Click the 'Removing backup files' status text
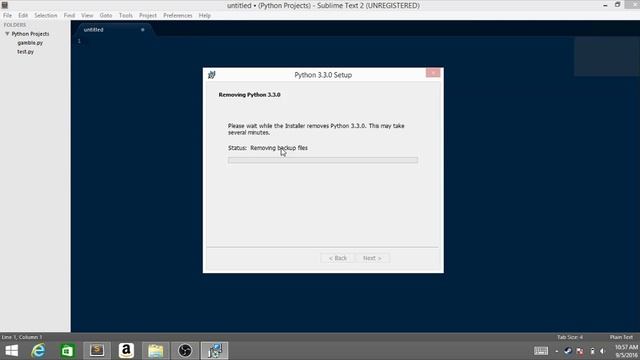The image size is (640, 360). click(x=279, y=148)
